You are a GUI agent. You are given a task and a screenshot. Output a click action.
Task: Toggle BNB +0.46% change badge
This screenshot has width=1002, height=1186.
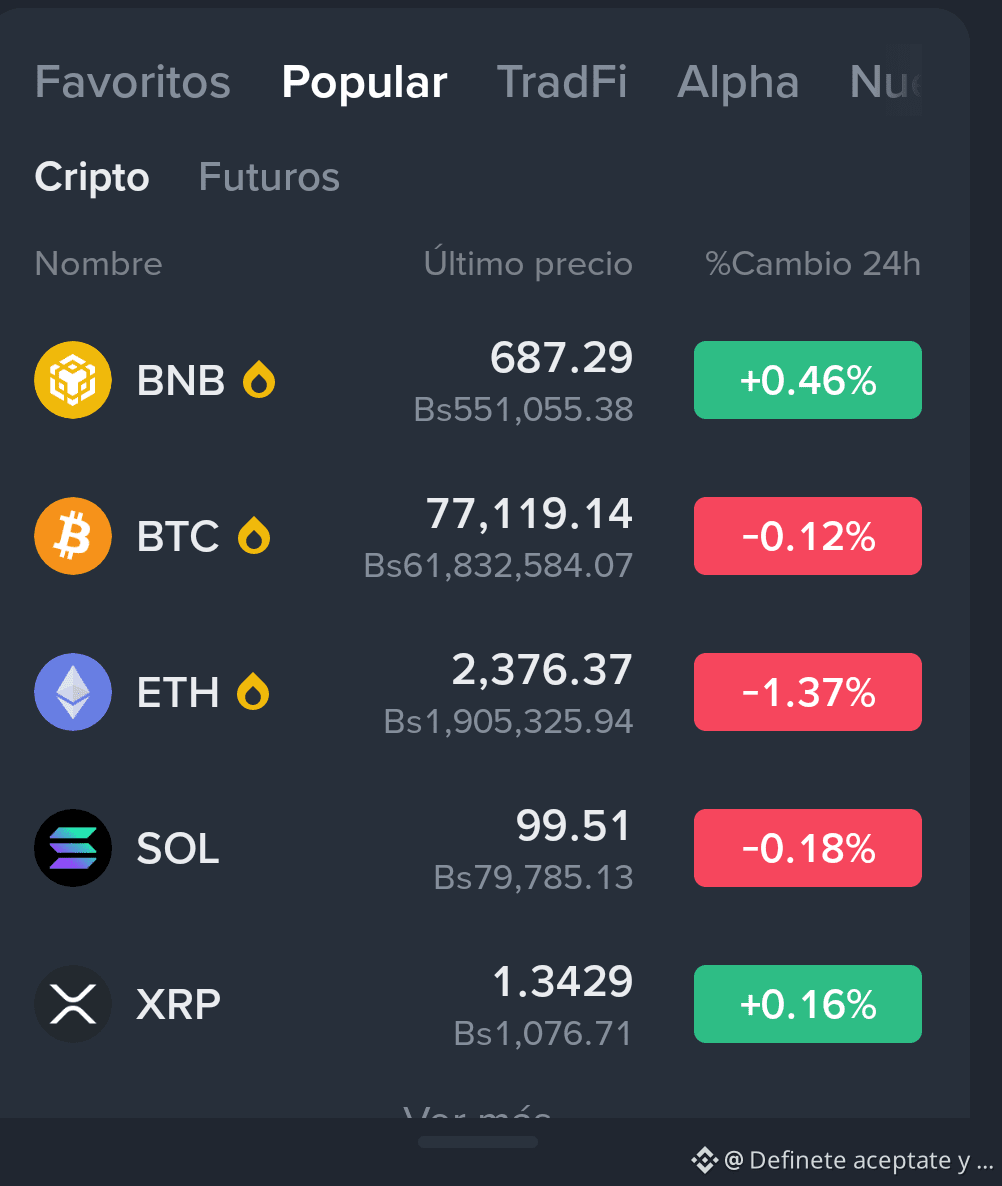tap(808, 380)
